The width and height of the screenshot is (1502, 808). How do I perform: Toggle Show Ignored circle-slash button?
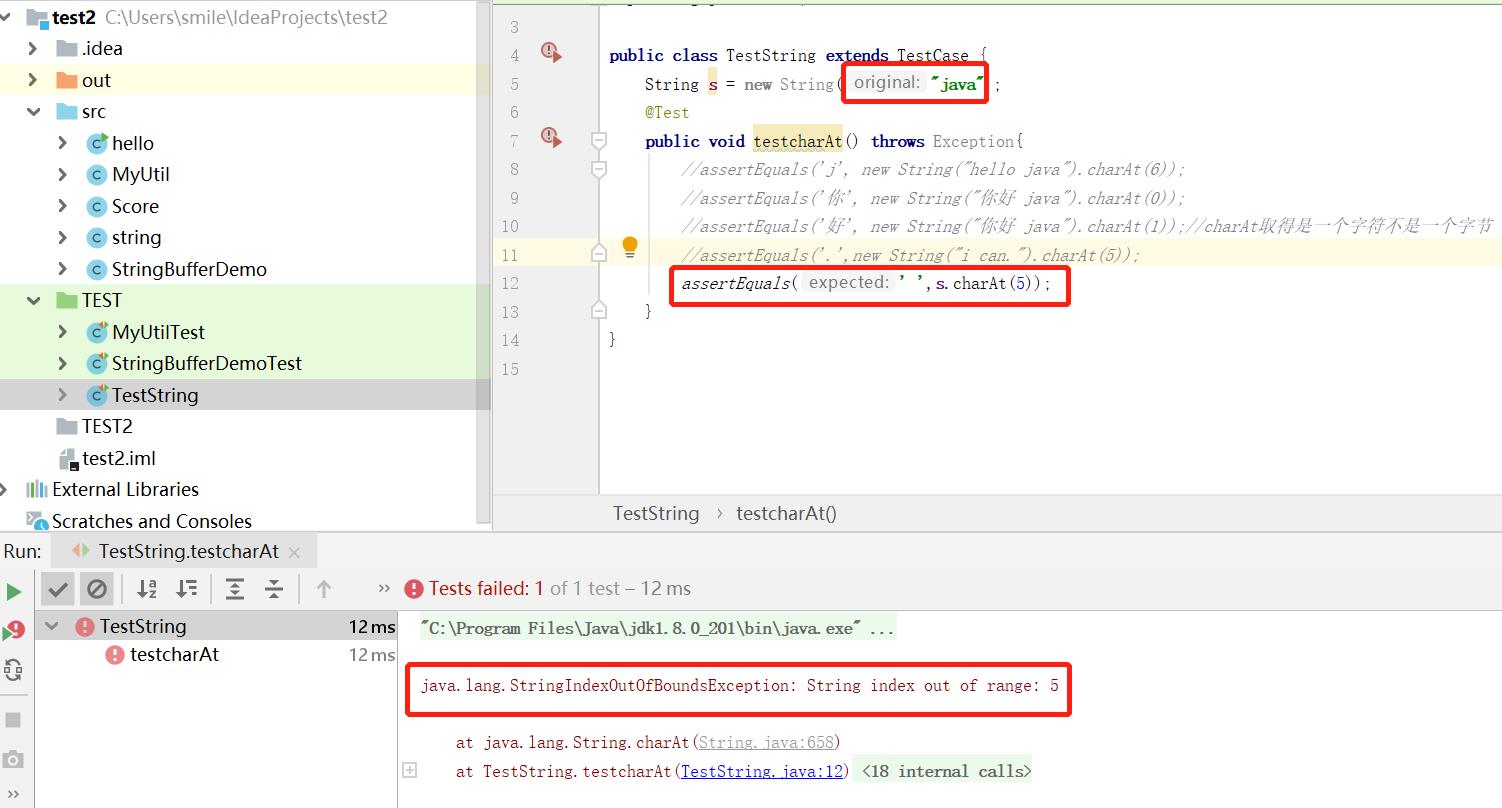pos(97,589)
